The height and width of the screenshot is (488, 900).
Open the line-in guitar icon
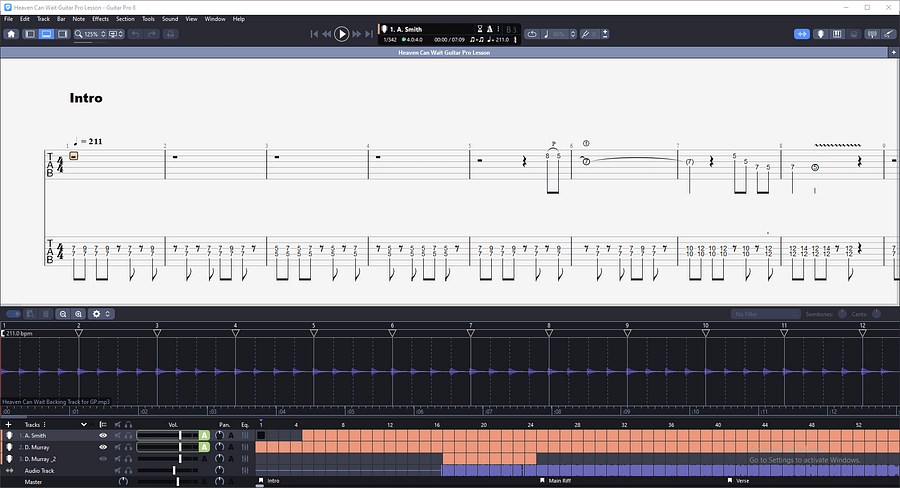(x=889, y=34)
